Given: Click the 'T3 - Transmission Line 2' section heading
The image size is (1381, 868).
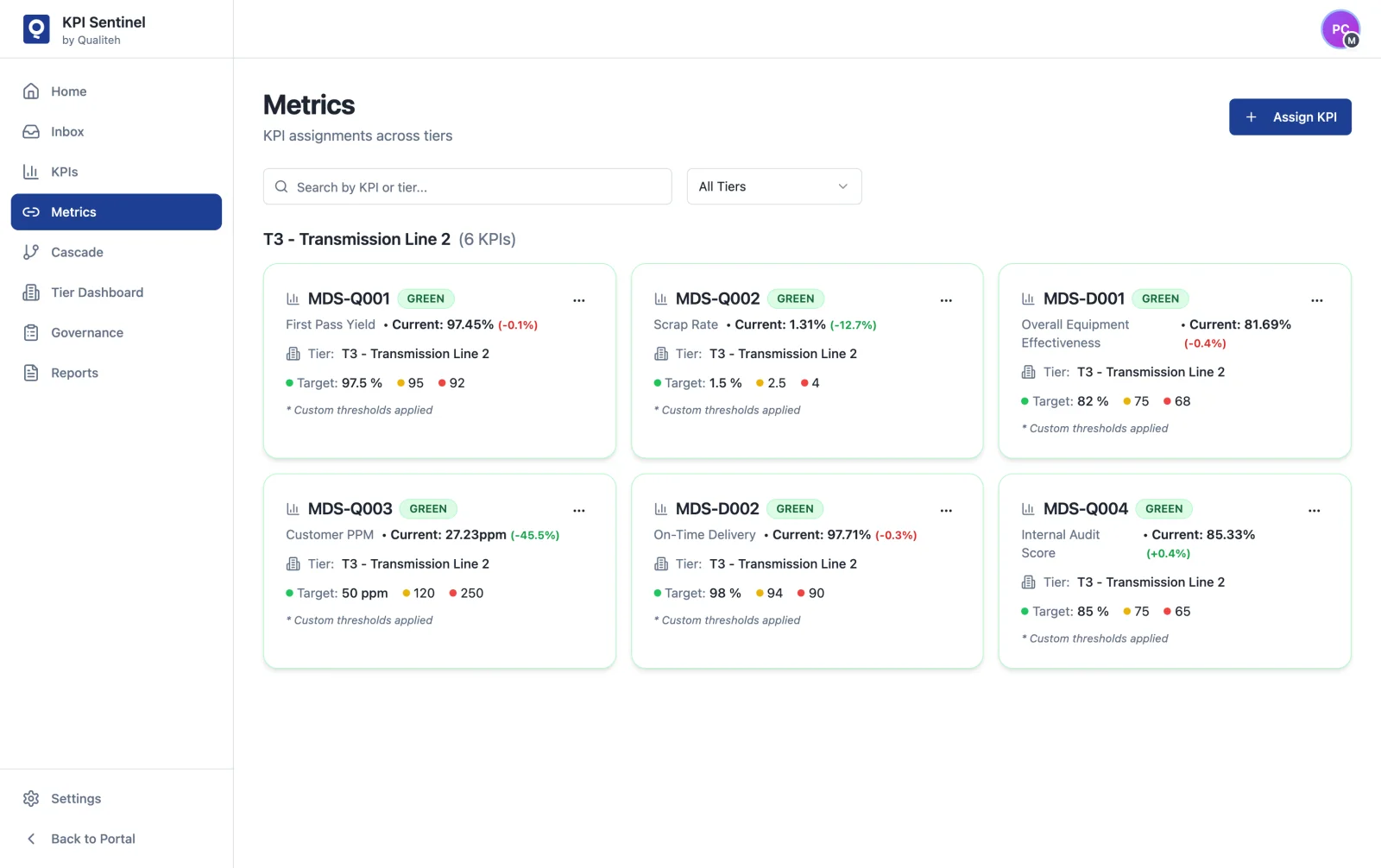Looking at the screenshot, I should click(356, 239).
